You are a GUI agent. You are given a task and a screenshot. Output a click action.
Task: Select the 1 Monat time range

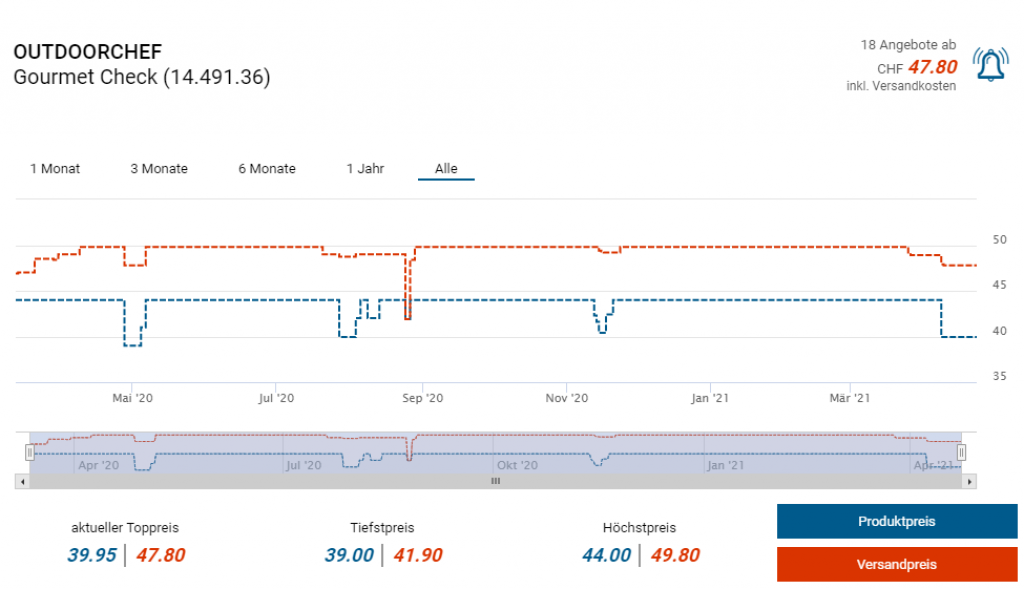[55, 169]
